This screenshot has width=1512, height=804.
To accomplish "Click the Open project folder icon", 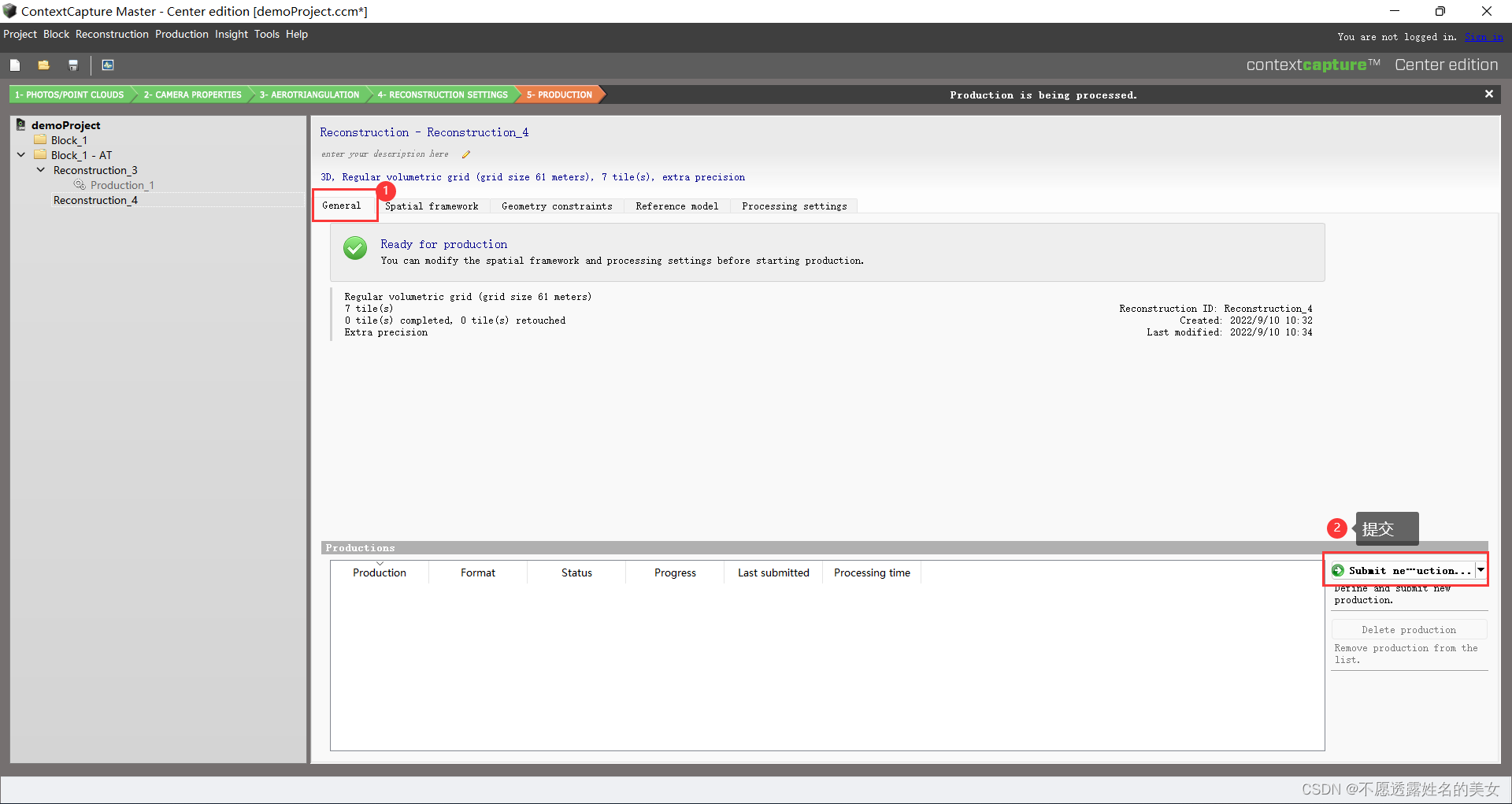I will click(x=44, y=65).
